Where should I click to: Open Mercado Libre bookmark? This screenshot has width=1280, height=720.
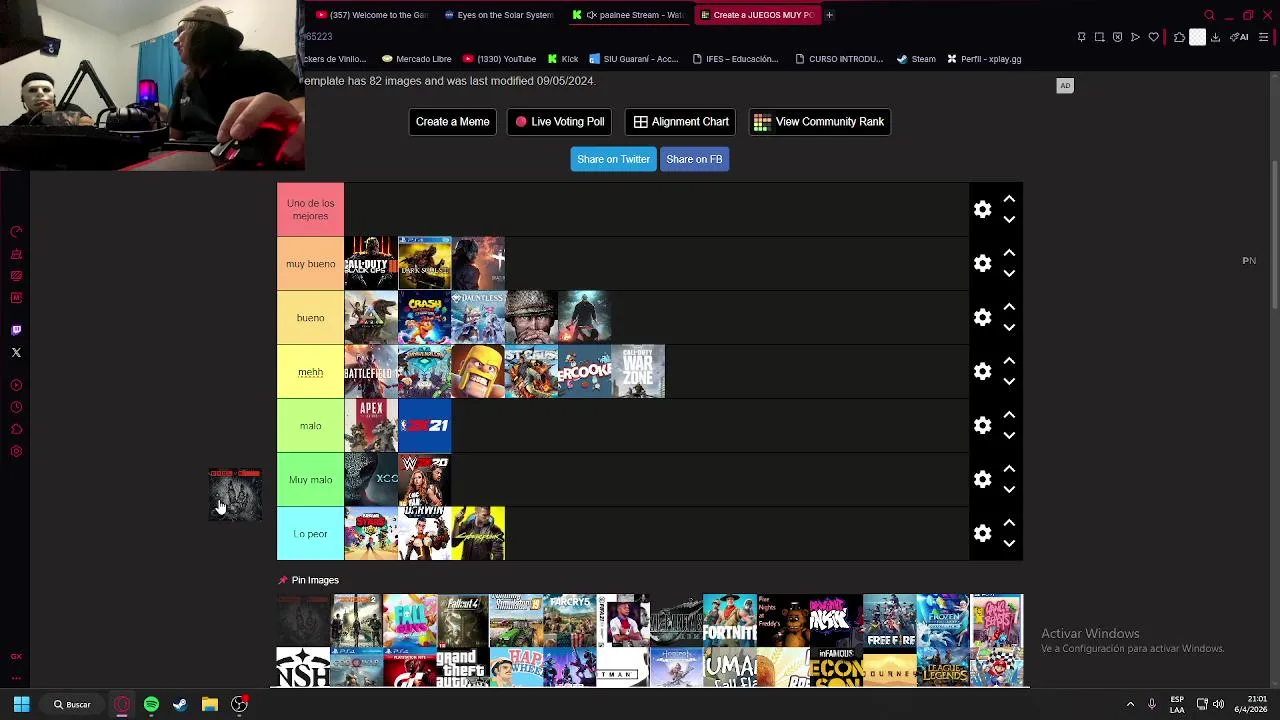(416, 59)
